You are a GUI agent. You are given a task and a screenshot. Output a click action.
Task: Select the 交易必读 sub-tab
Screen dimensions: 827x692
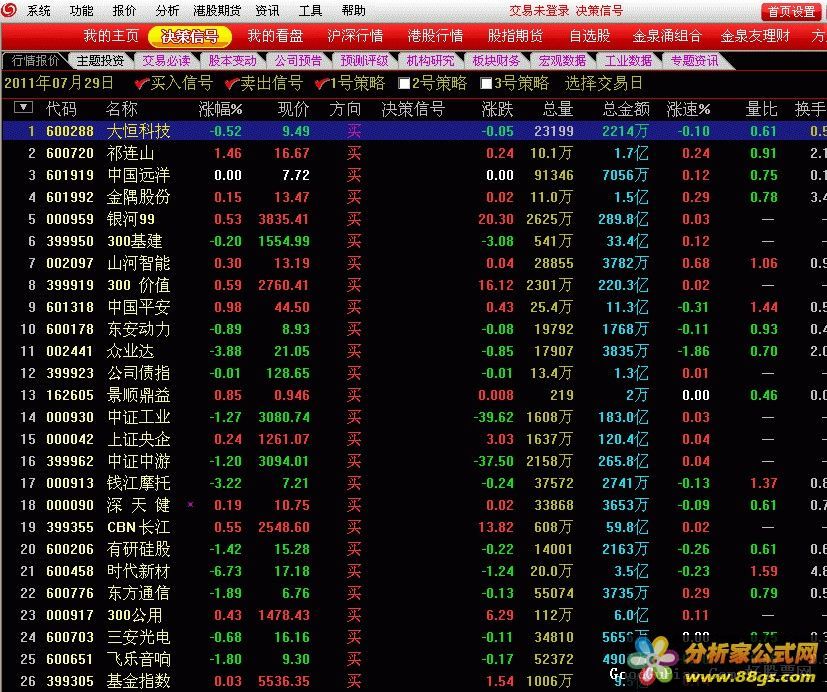(x=166, y=61)
